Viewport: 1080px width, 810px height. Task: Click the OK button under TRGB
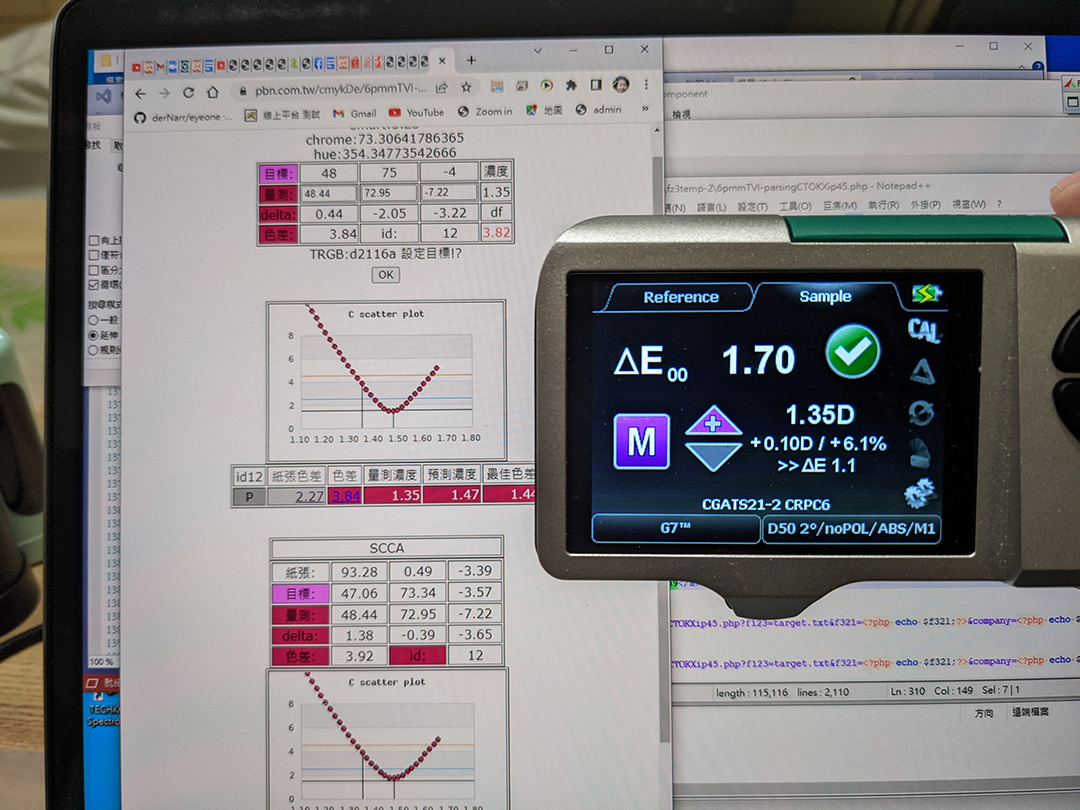click(386, 275)
